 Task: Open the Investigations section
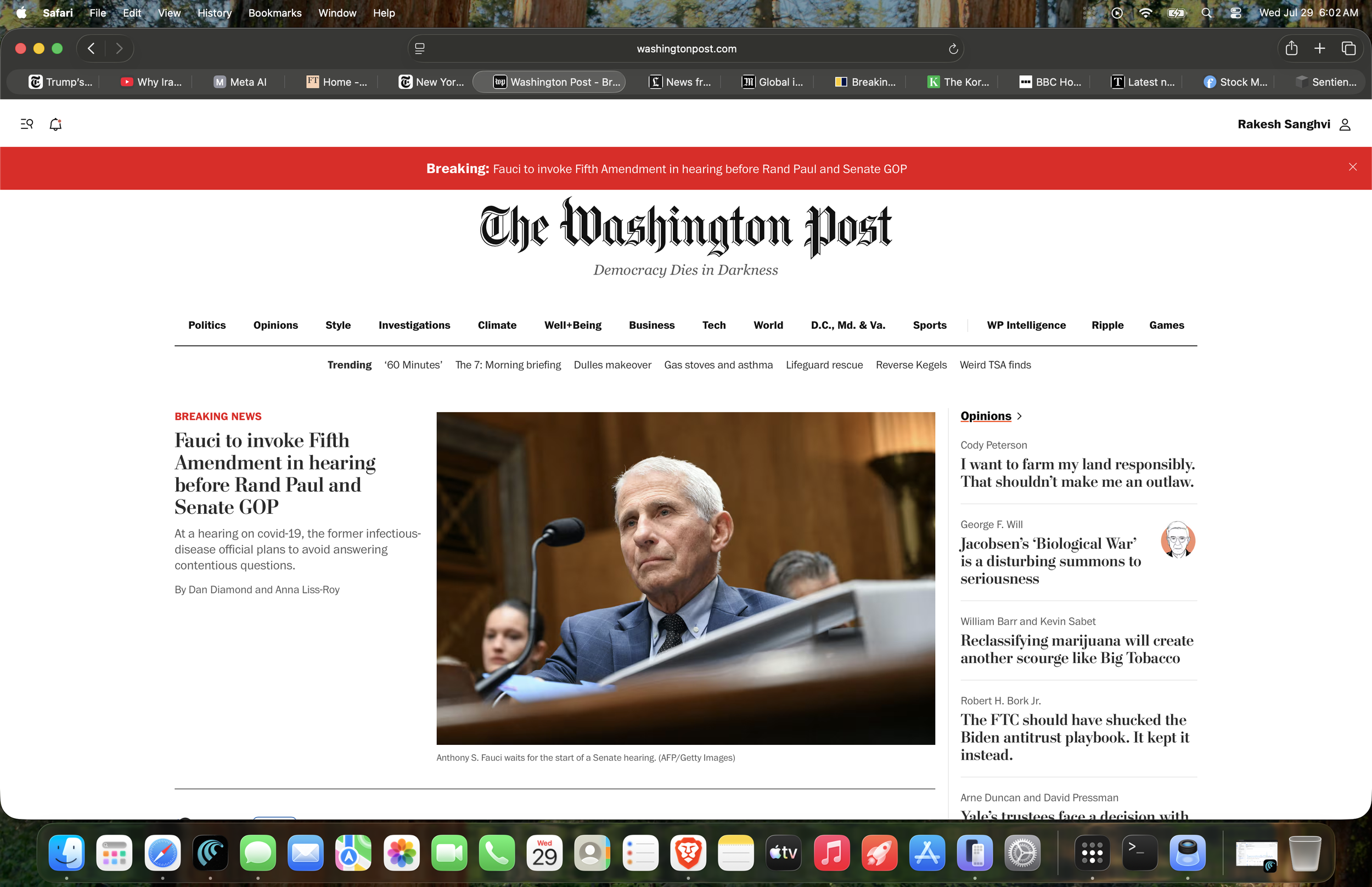pos(414,325)
